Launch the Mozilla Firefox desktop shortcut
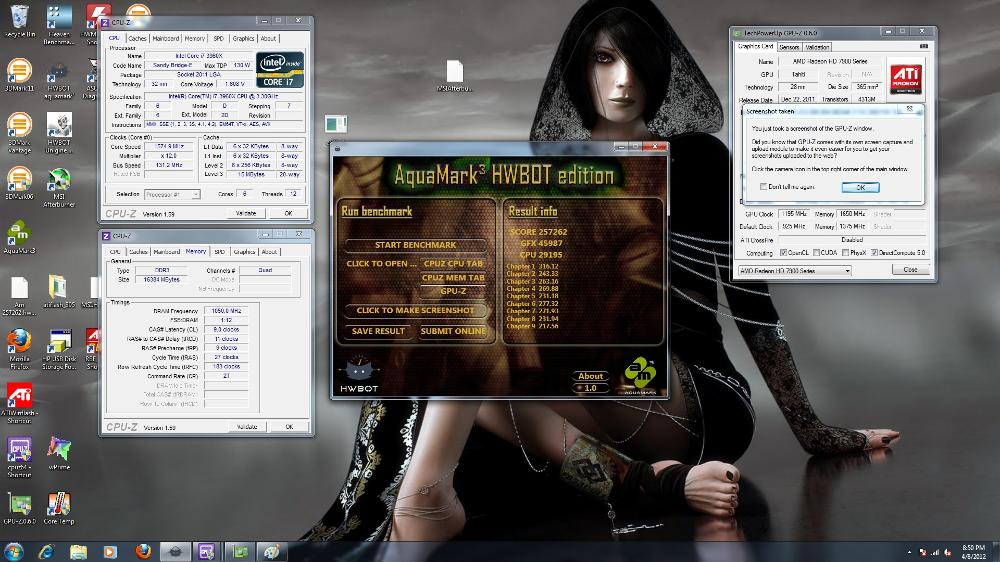 point(20,349)
